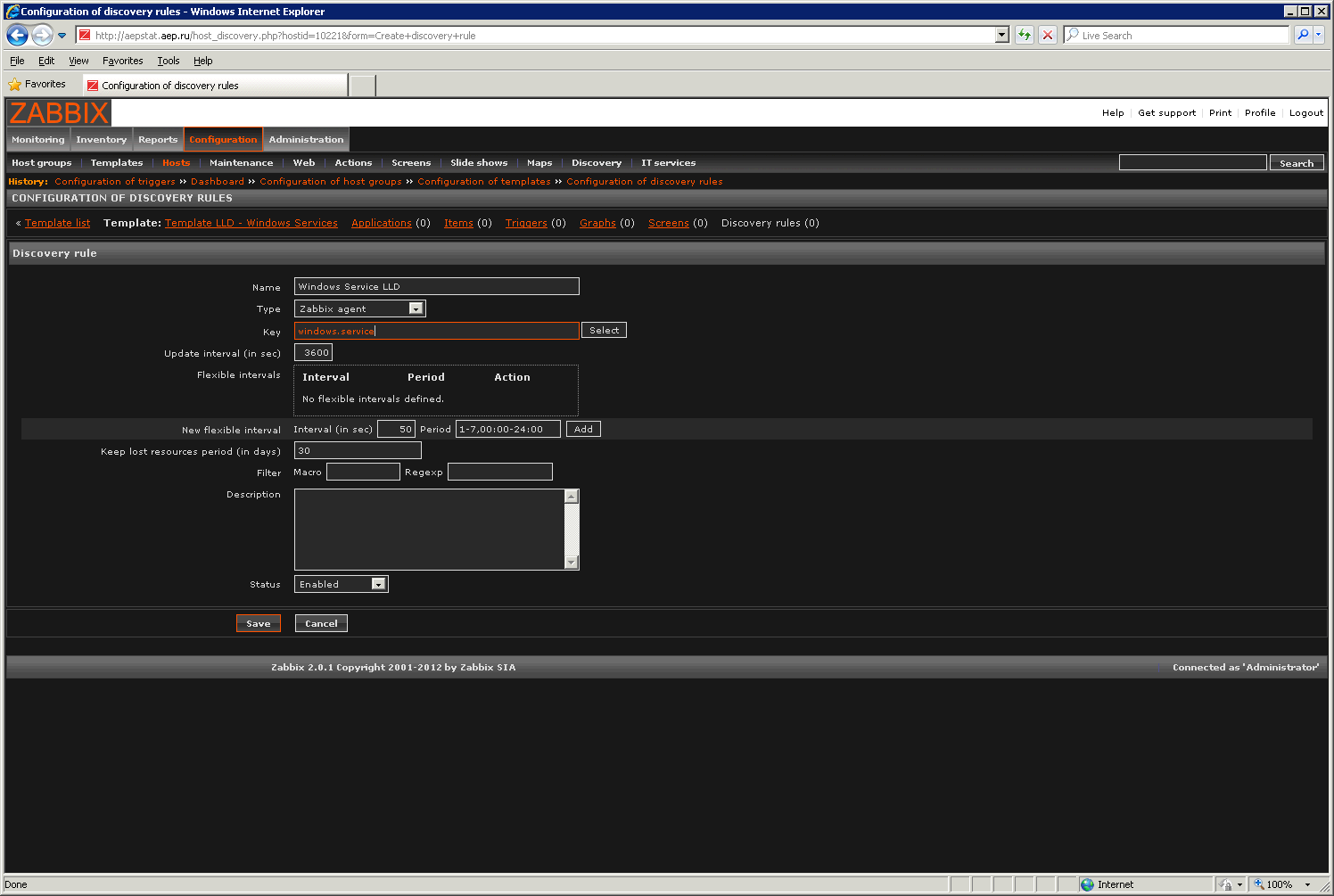
Task: Expand the address bar URL dropdown
Action: [1002, 35]
